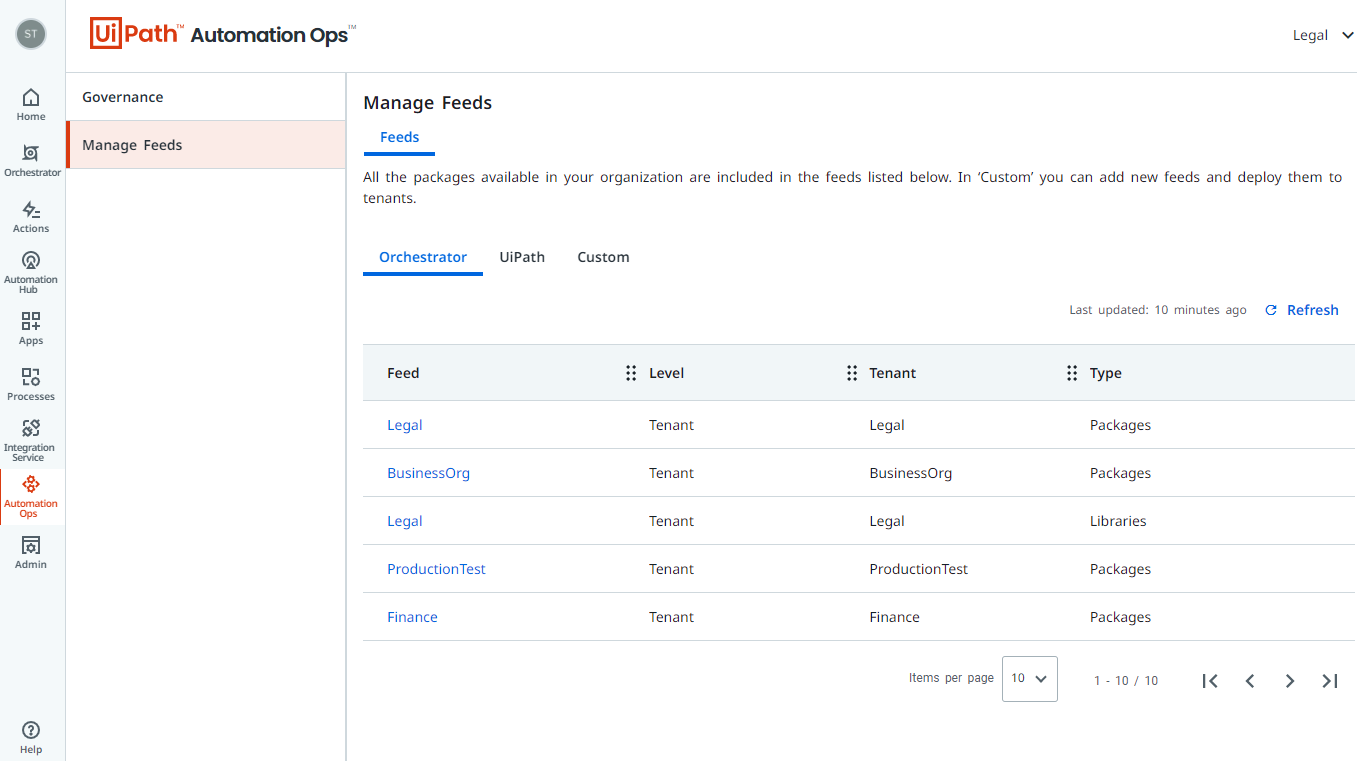Open Processes from the sidebar
This screenshot has height=761, width=1357.
tap(31, 385)
